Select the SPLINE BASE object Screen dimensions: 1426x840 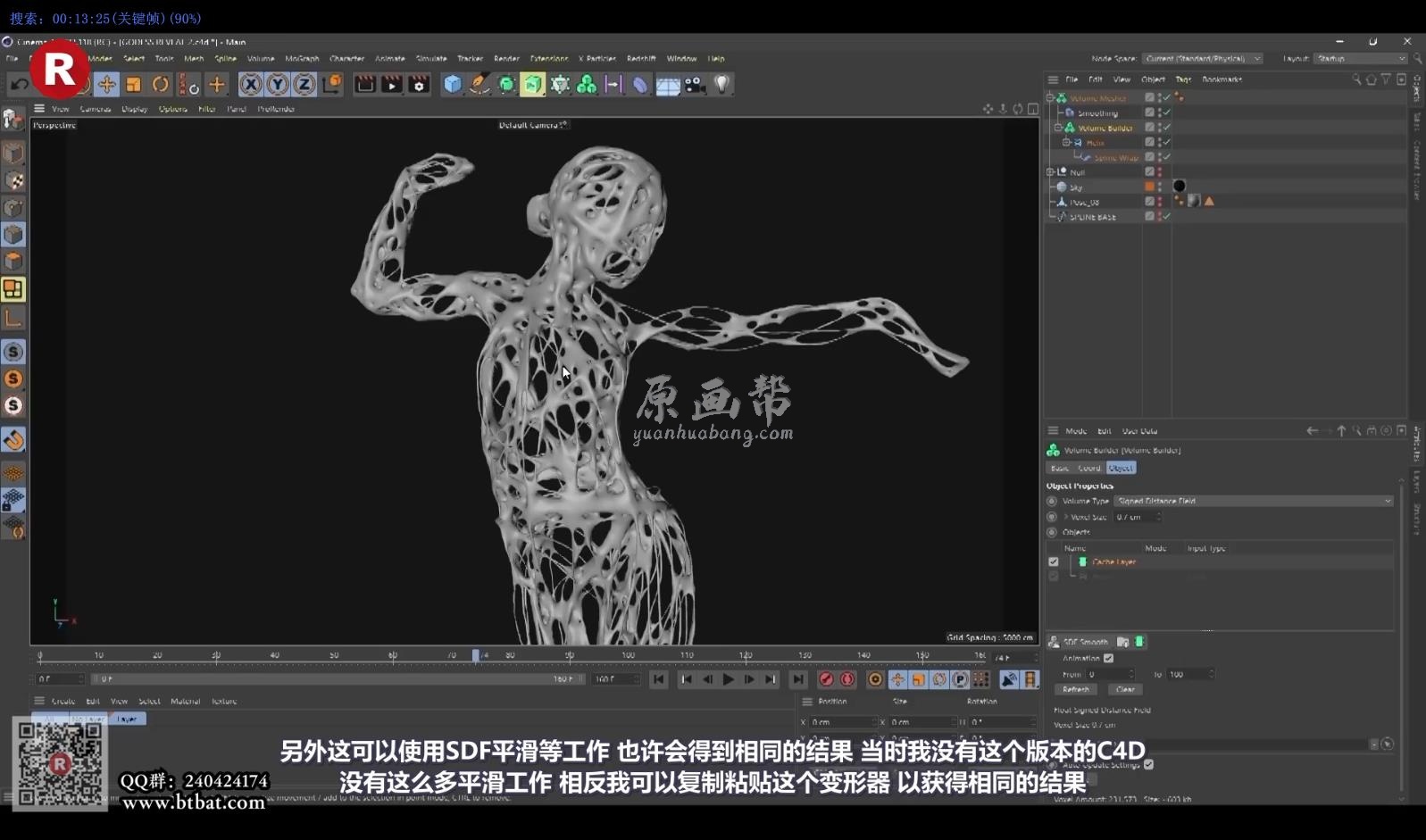coord(1093,217)
